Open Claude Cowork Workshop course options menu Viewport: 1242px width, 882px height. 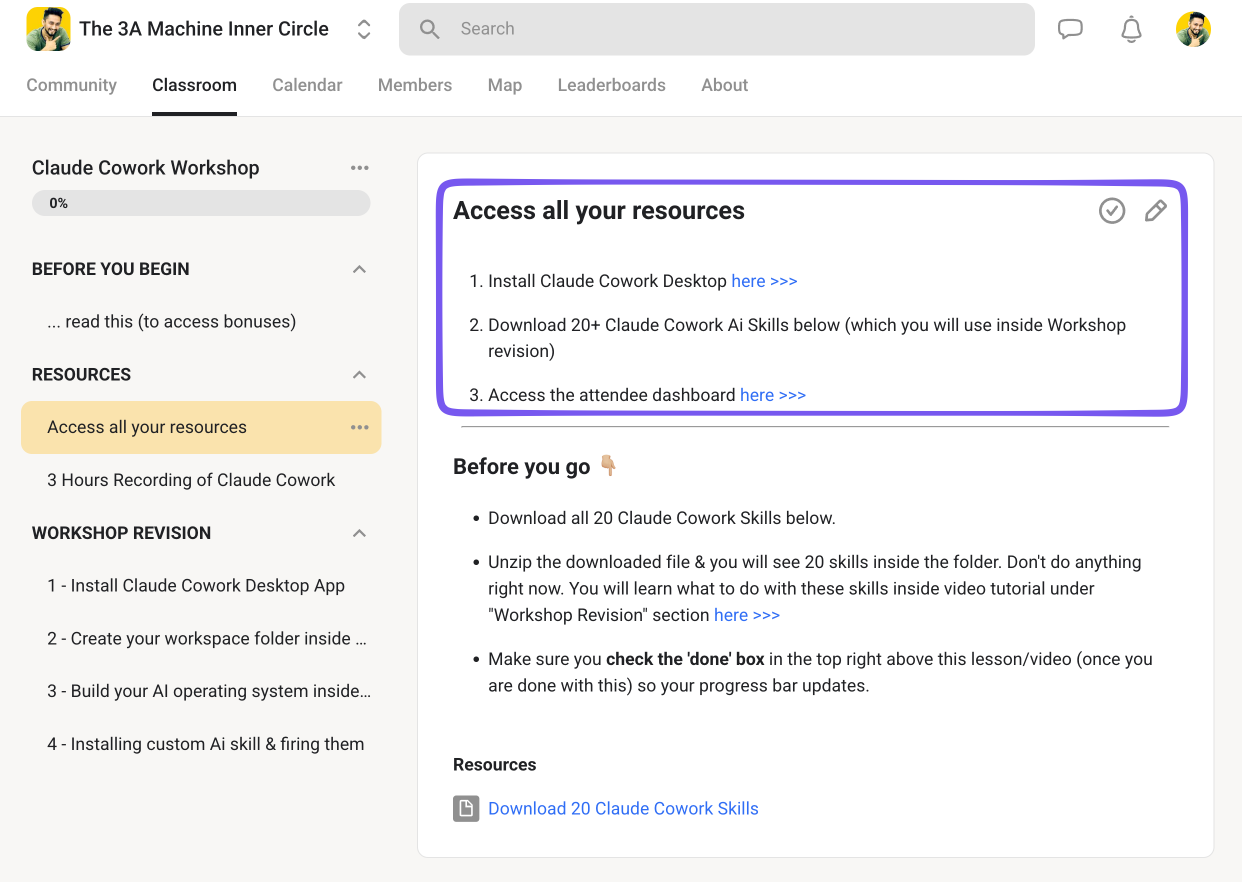pos(360,168)
